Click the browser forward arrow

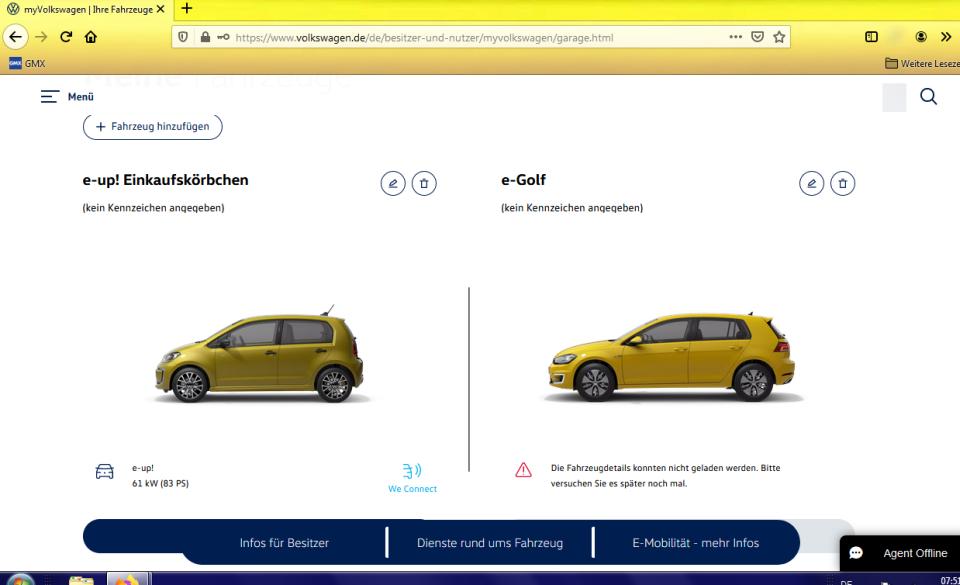click(41, 37)
